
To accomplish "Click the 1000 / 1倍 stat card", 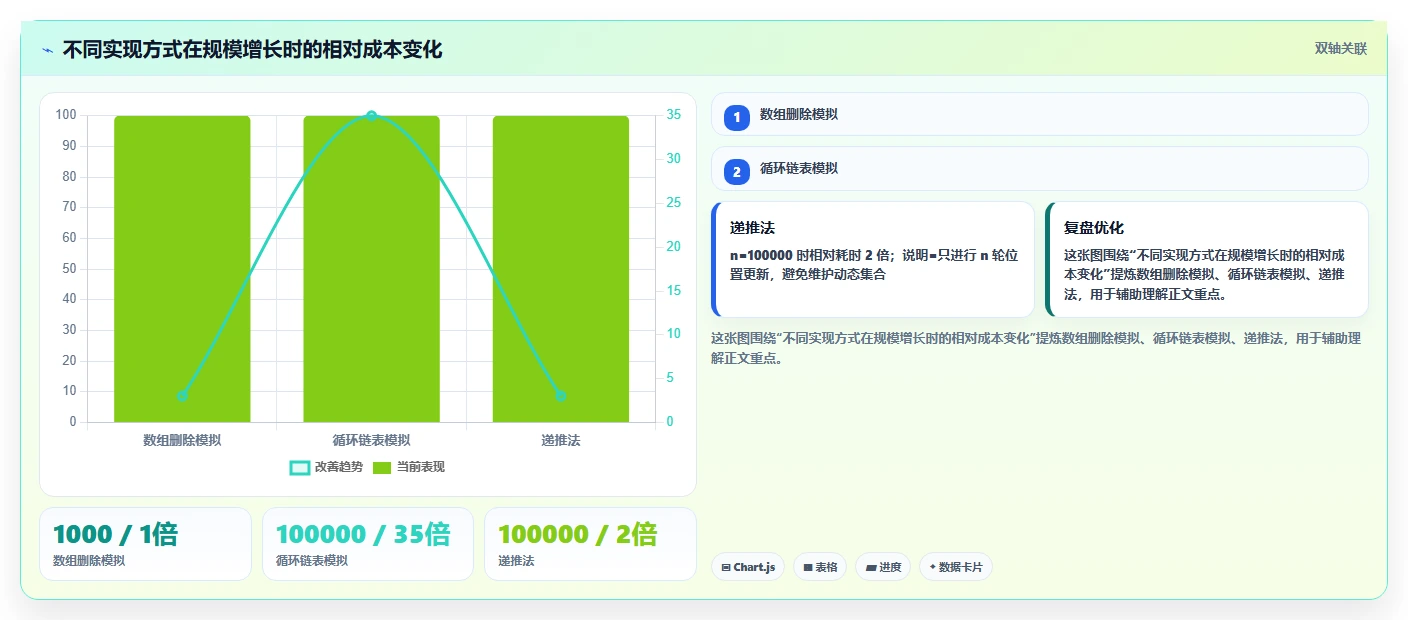I will 145,544.
